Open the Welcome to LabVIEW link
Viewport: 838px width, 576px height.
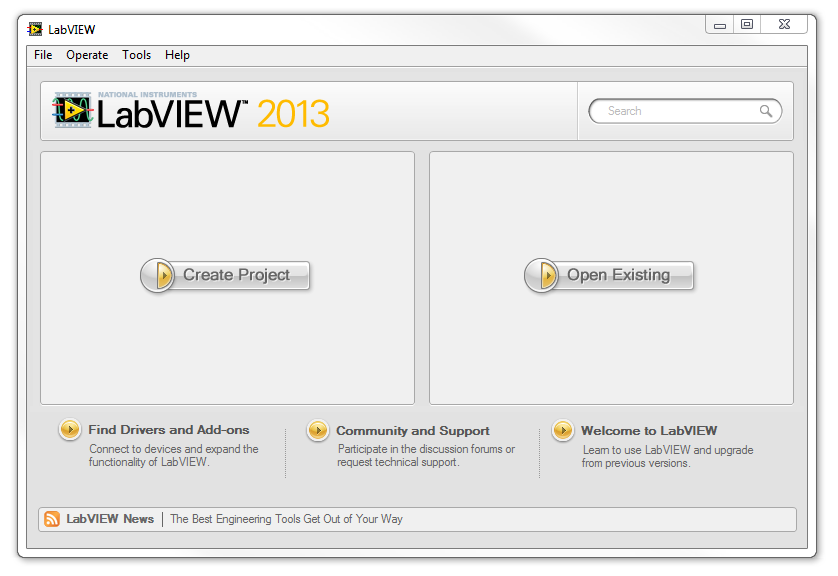[649, 431]
